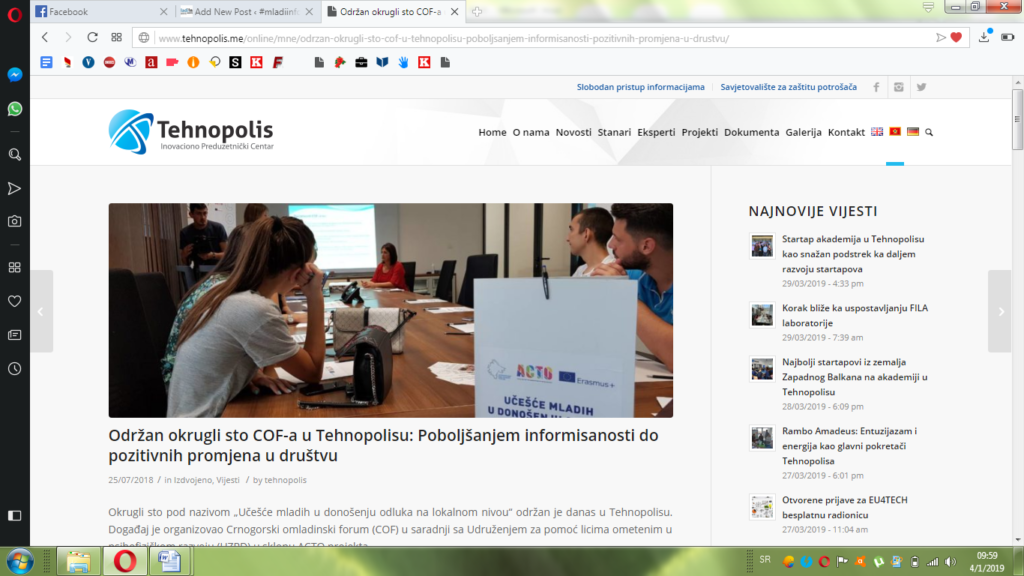Image resolution: width=1024 pixels, height=576 pixels.
Task: Open My Flow in sidebar
Action: (14, 189)
